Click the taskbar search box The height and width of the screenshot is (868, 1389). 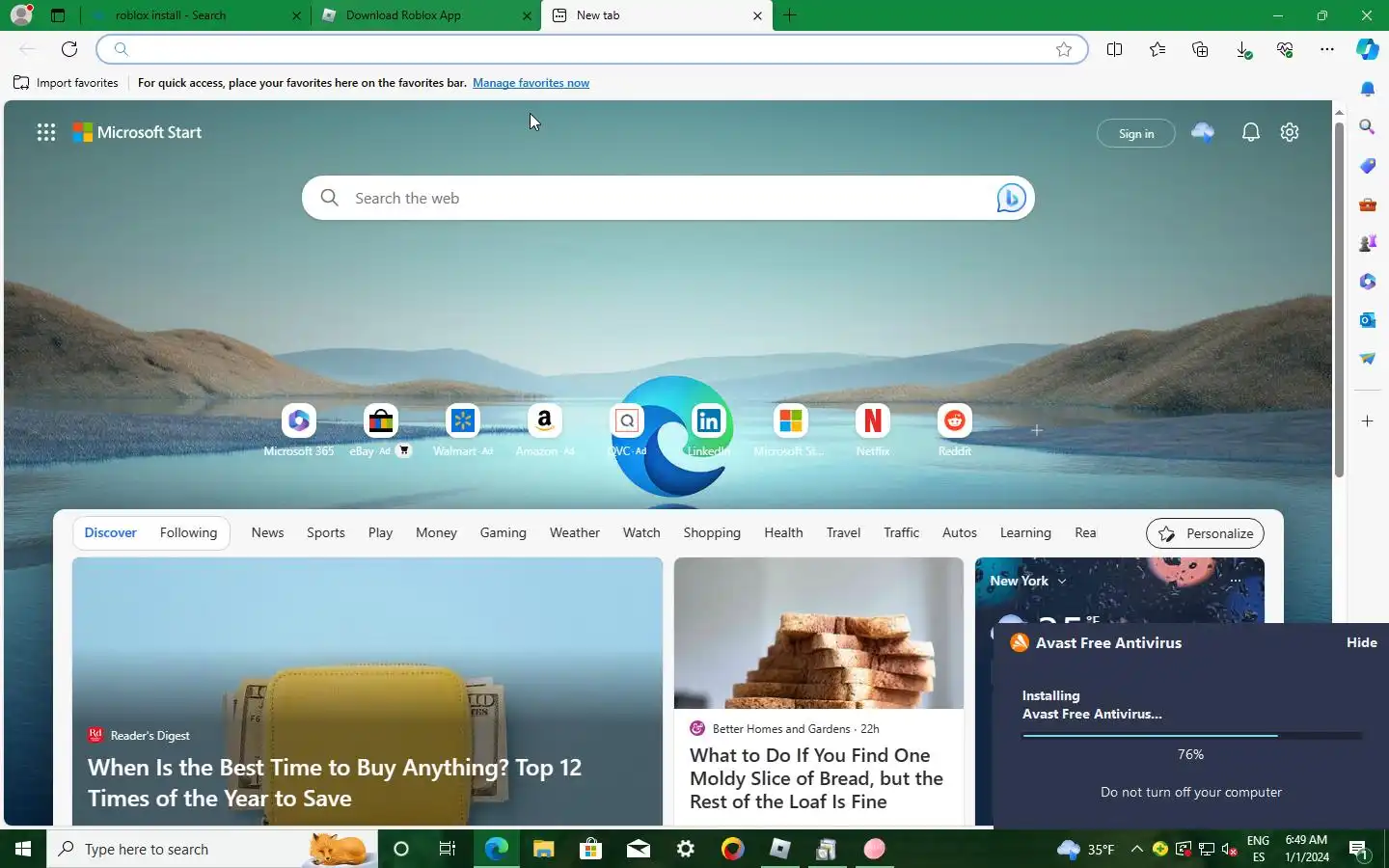(212, 849)
